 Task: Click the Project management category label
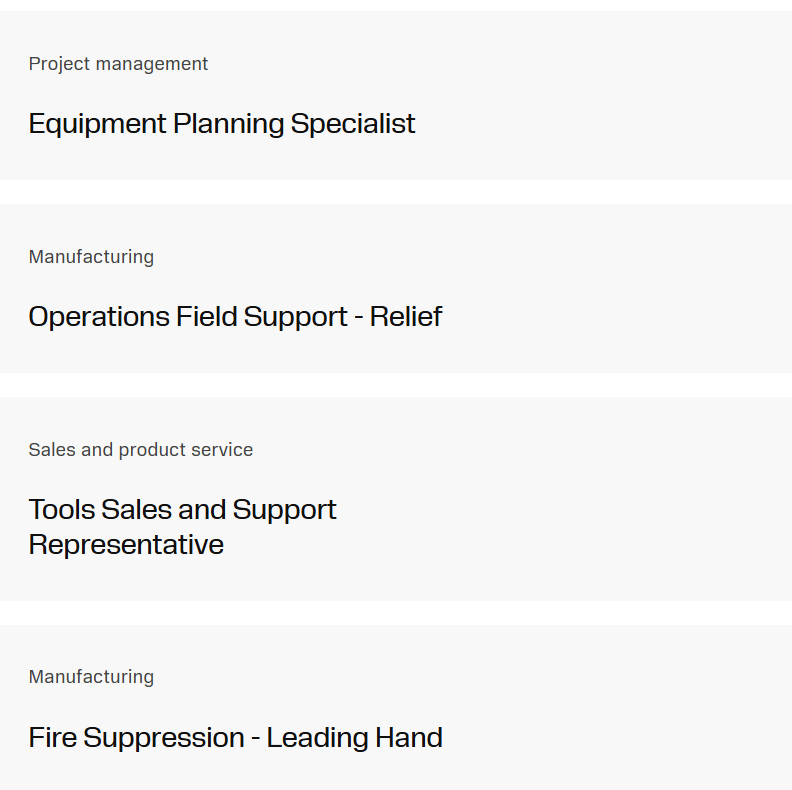coord(118,64)
